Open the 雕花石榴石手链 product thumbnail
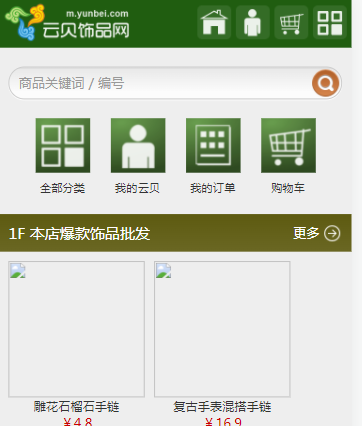362x426 pixels. (x=76, y=329)
